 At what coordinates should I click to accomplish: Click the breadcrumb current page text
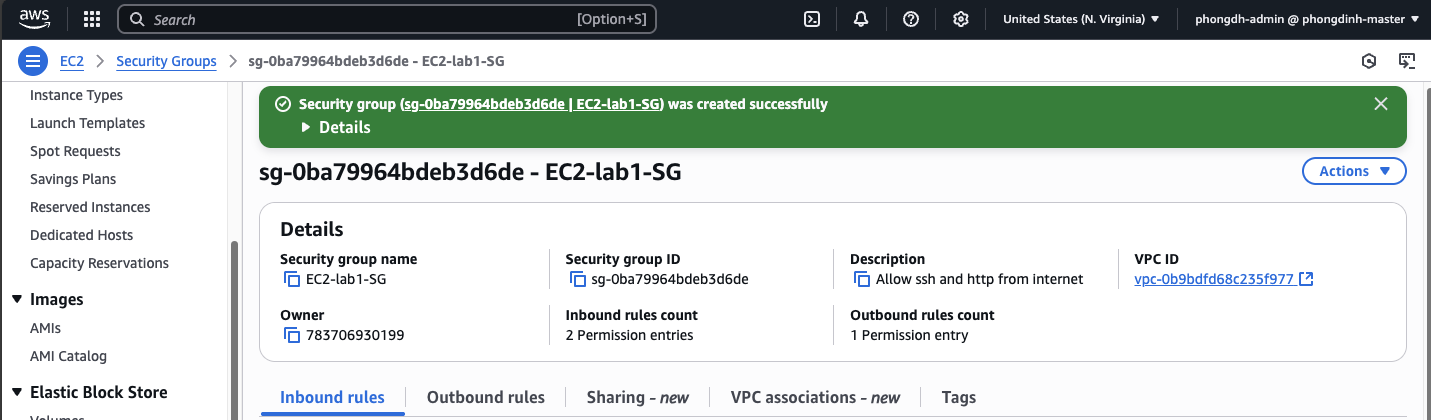[x=376, y=61]
